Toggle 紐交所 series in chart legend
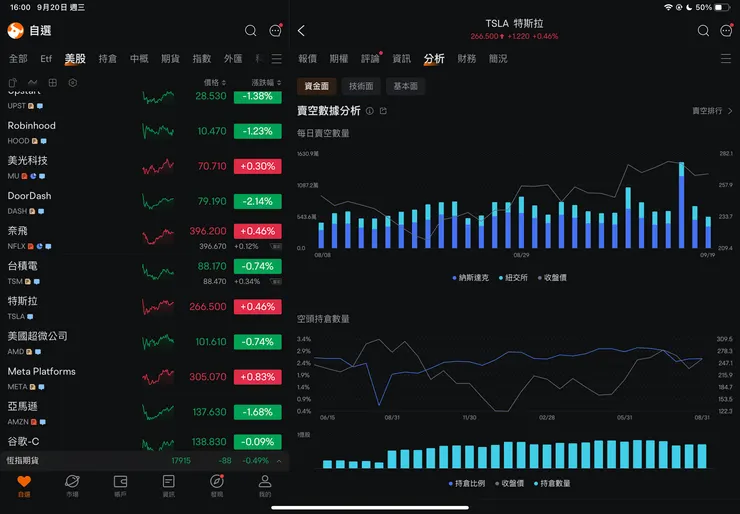Screen dimensions: 740x514 513,278
